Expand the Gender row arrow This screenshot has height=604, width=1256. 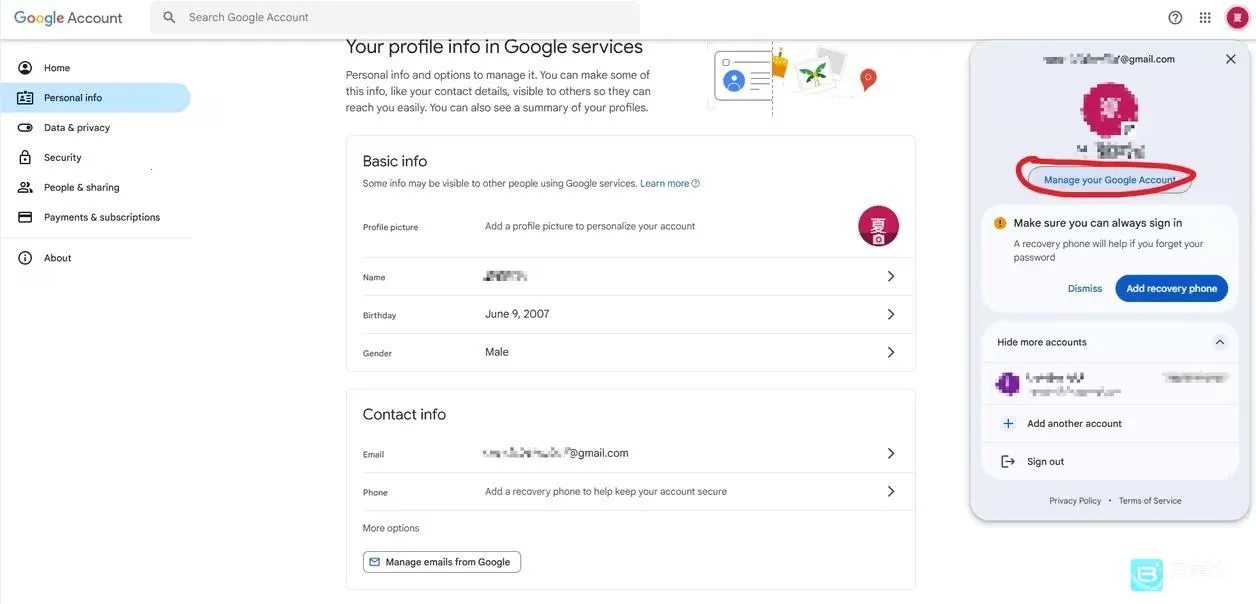click(x=891, y=353)
